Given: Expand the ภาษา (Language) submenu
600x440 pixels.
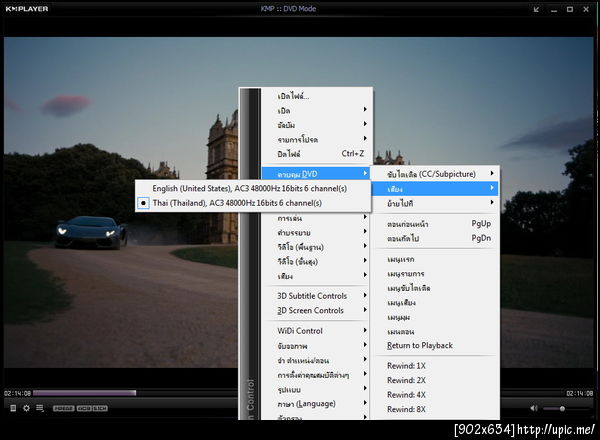Looking at the screenshot, I should coord(315,403).
